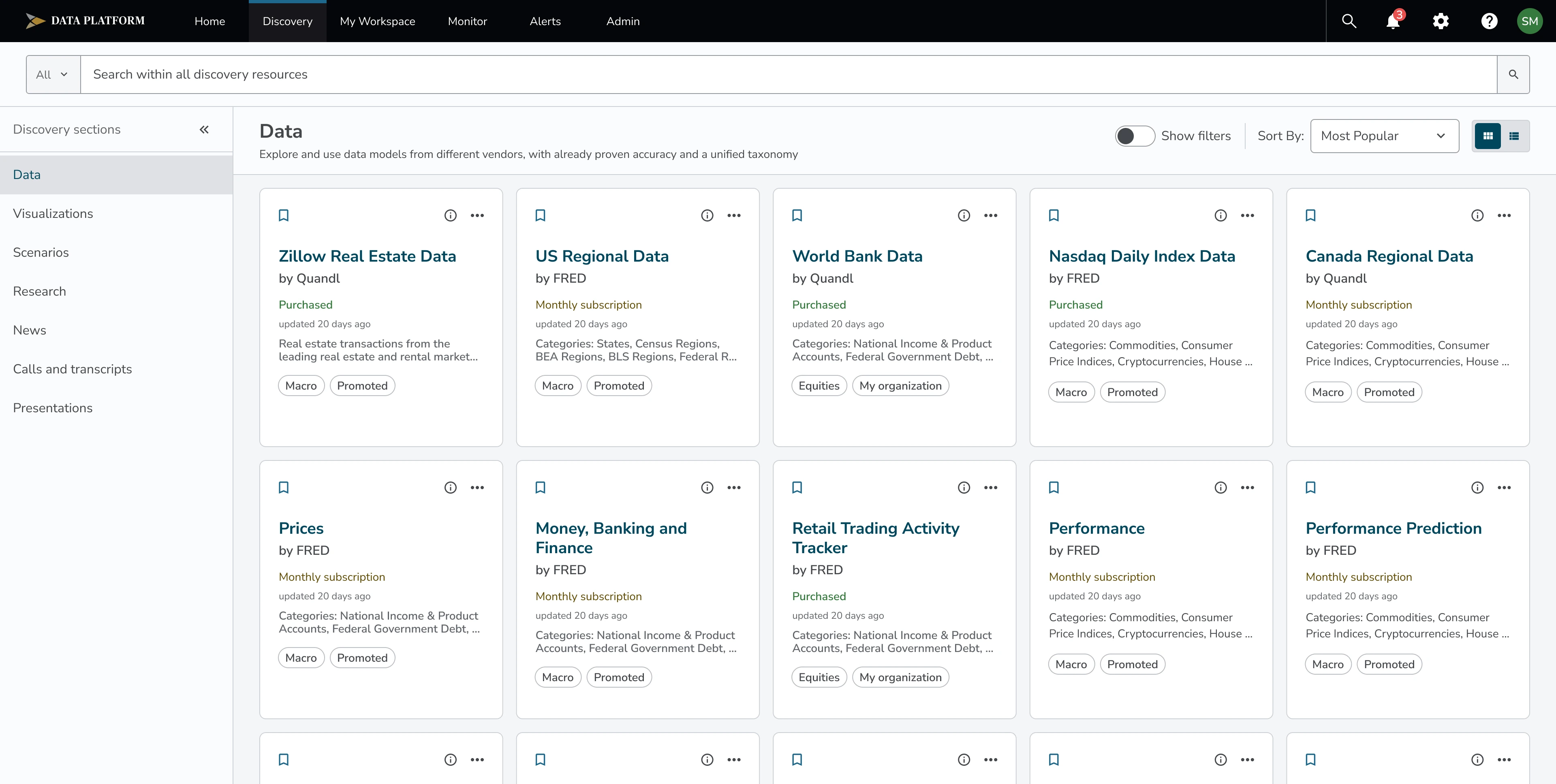Image resolution: width=1556 pixels, height=784 pixels.
Task: Show info for Canada Regional Data card
Action: click(1477, 215)
